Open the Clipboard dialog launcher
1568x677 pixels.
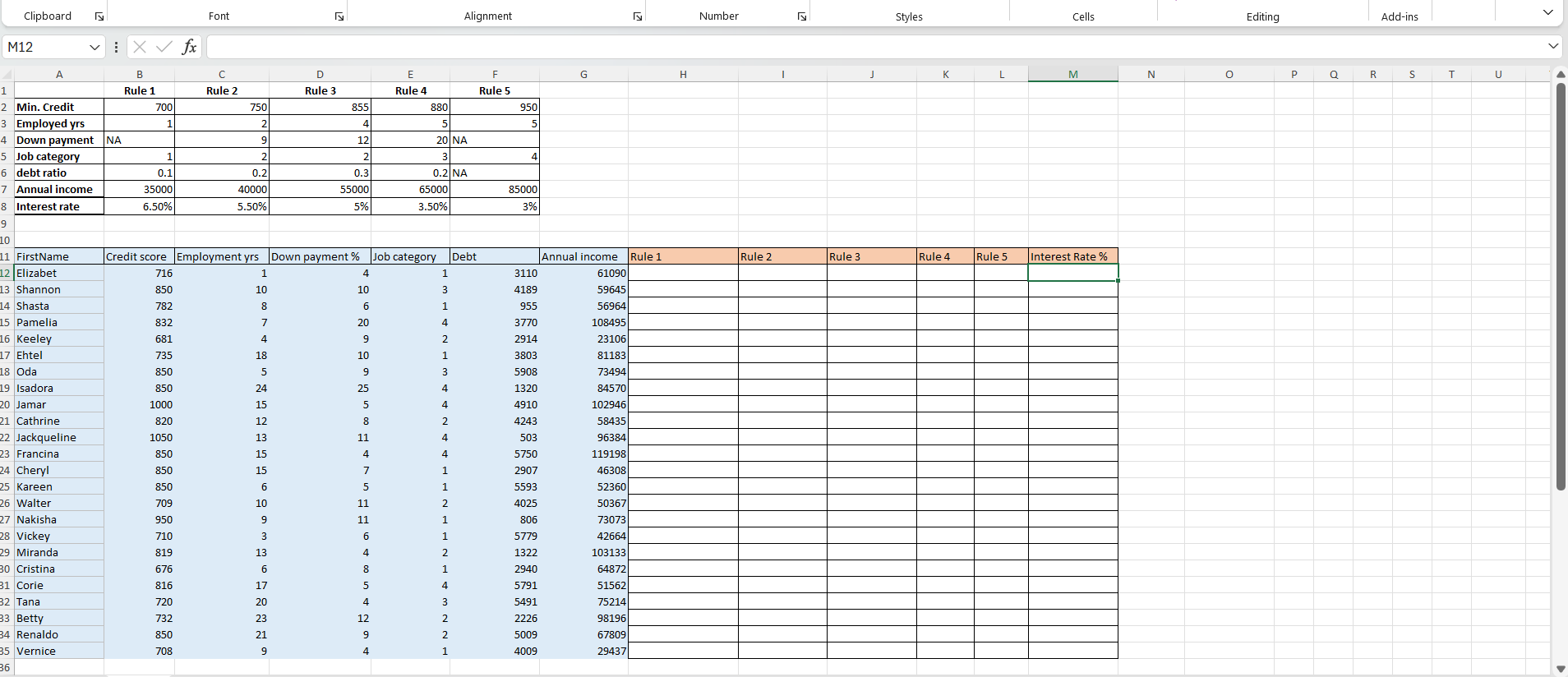(x=99, y=16)
